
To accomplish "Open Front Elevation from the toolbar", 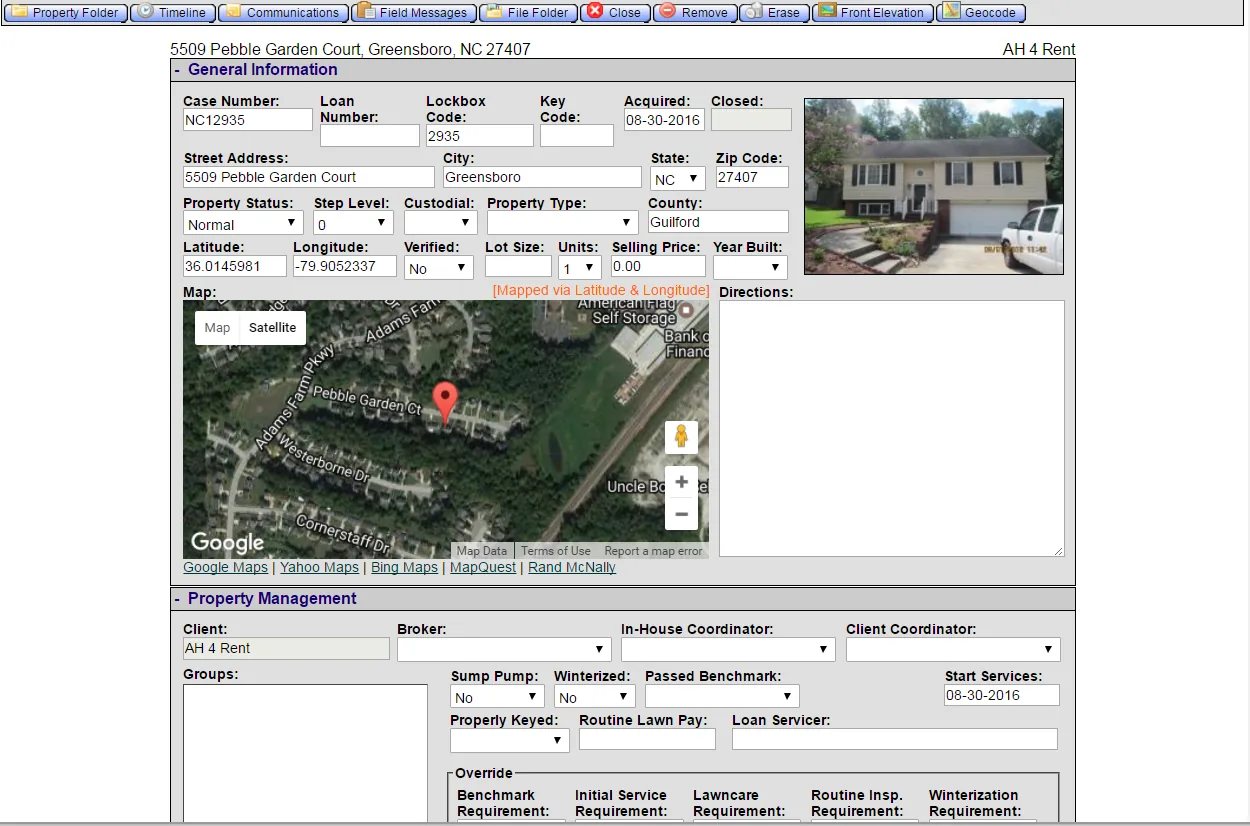I will (873, 13).
